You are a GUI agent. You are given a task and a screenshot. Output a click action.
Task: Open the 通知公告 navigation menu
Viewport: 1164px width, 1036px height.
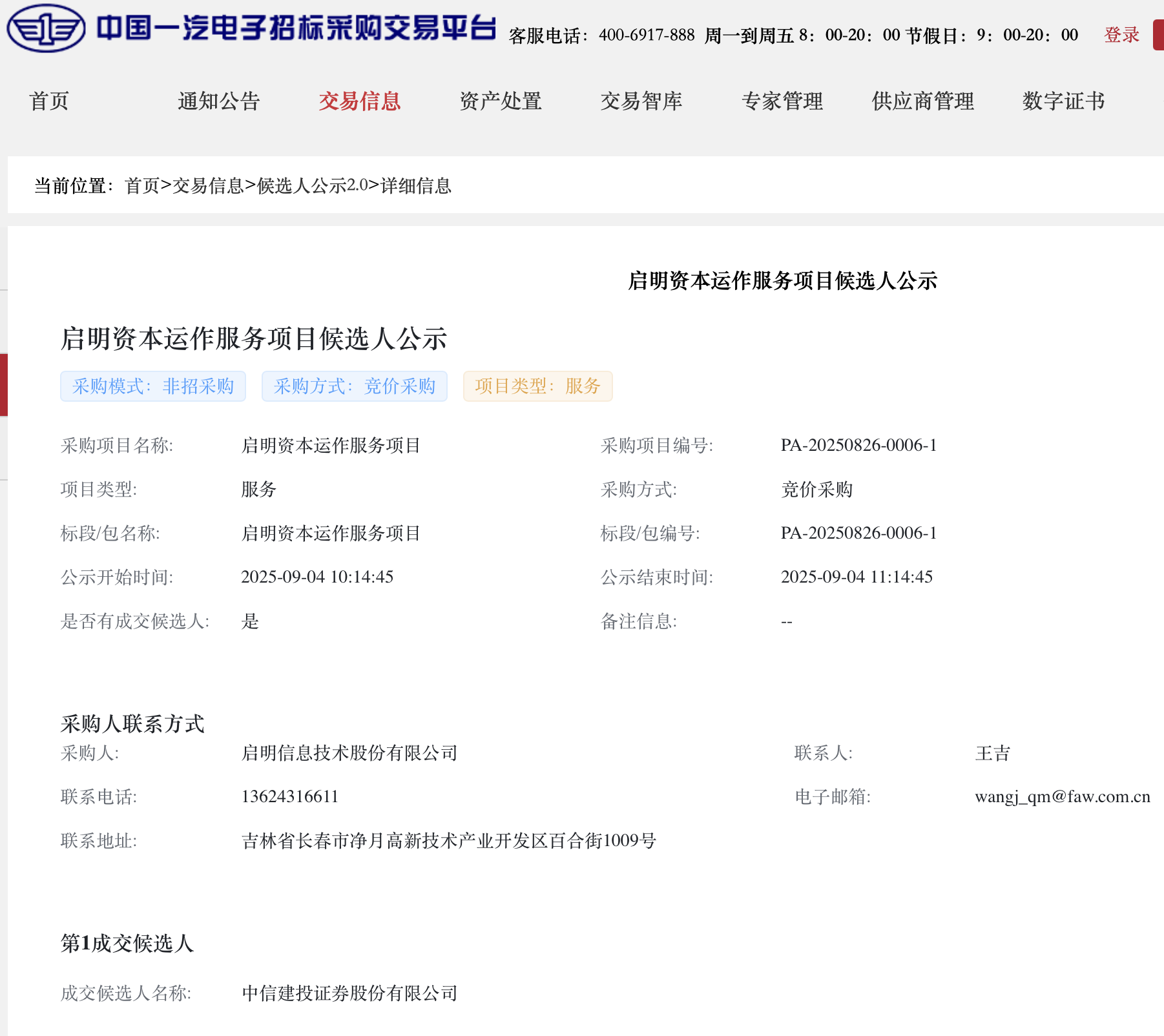coord(219,101)
